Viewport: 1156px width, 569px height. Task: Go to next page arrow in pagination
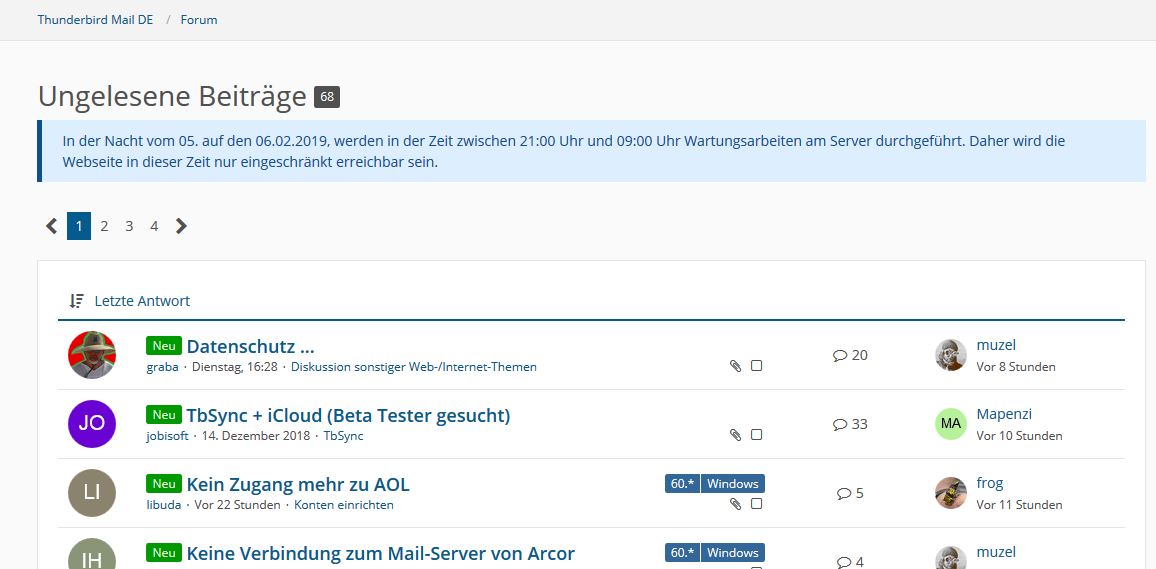(181, 226)
